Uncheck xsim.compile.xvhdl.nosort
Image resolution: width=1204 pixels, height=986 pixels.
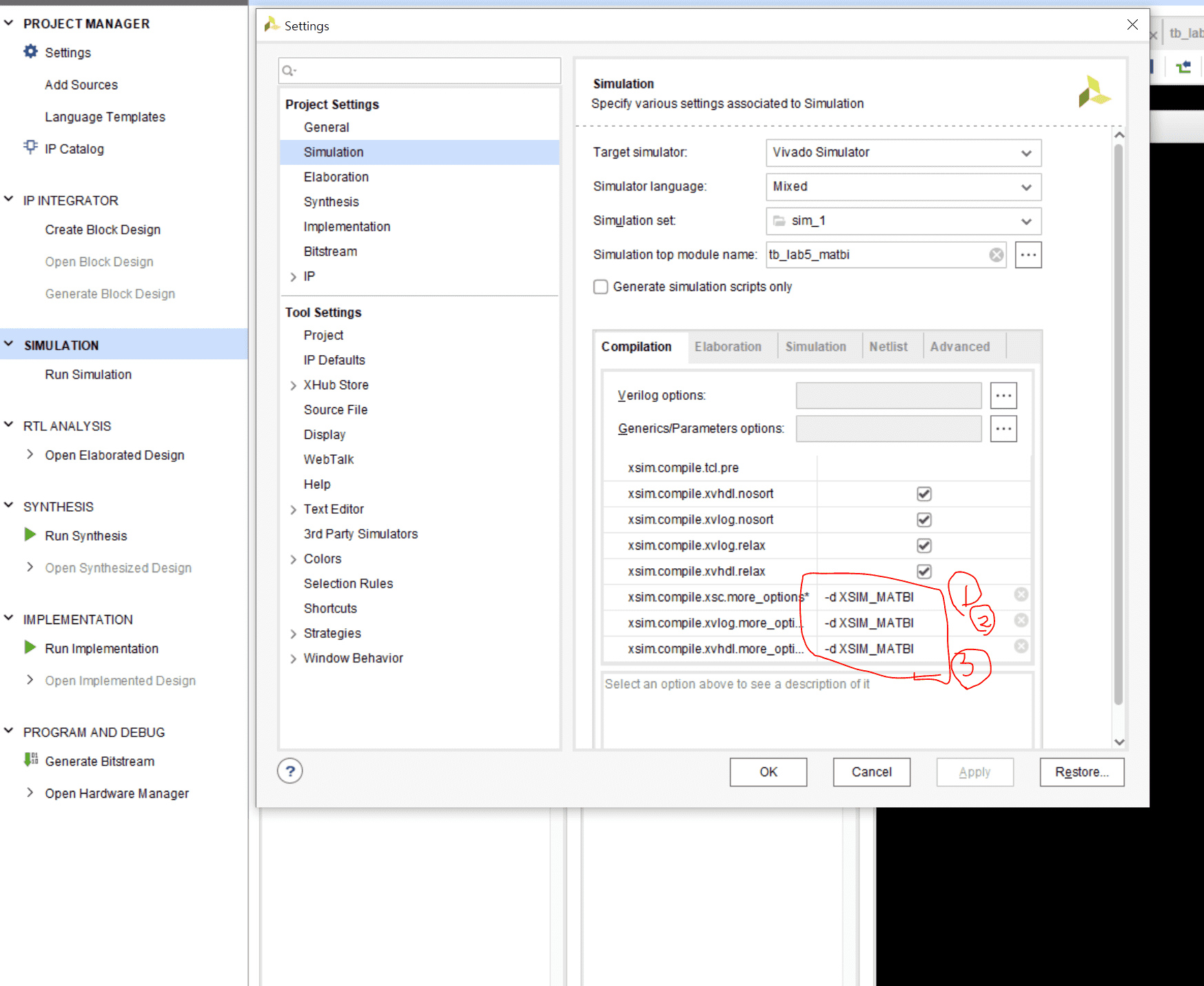click(x=924, y=494)
